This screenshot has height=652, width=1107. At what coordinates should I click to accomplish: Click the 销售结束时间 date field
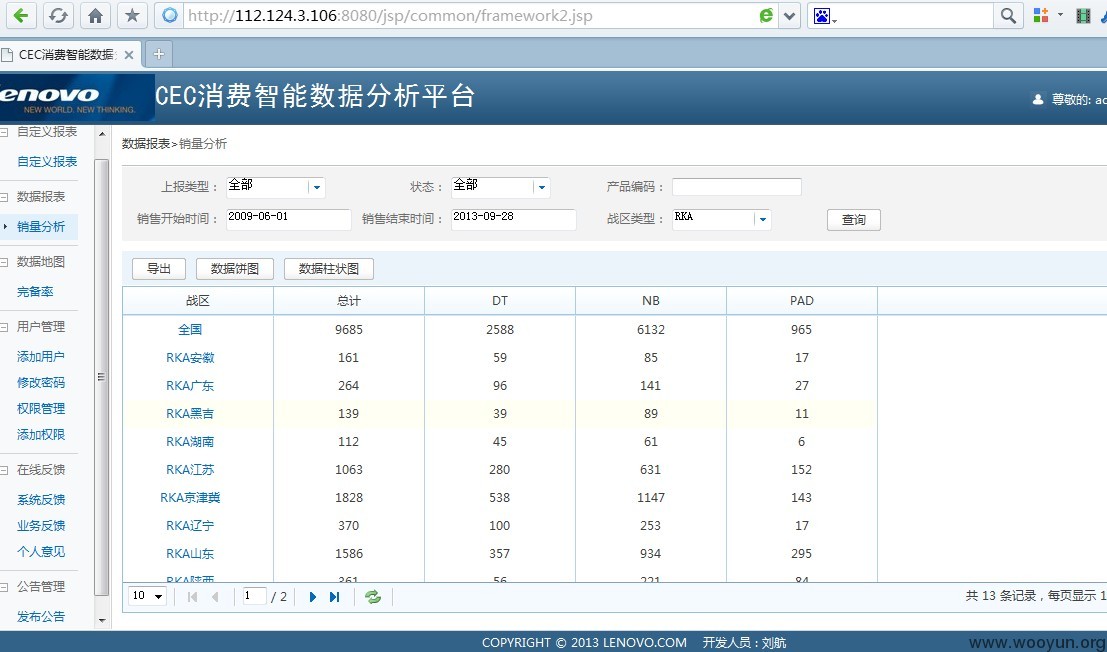pyautogui.click(x=514, y=219)
